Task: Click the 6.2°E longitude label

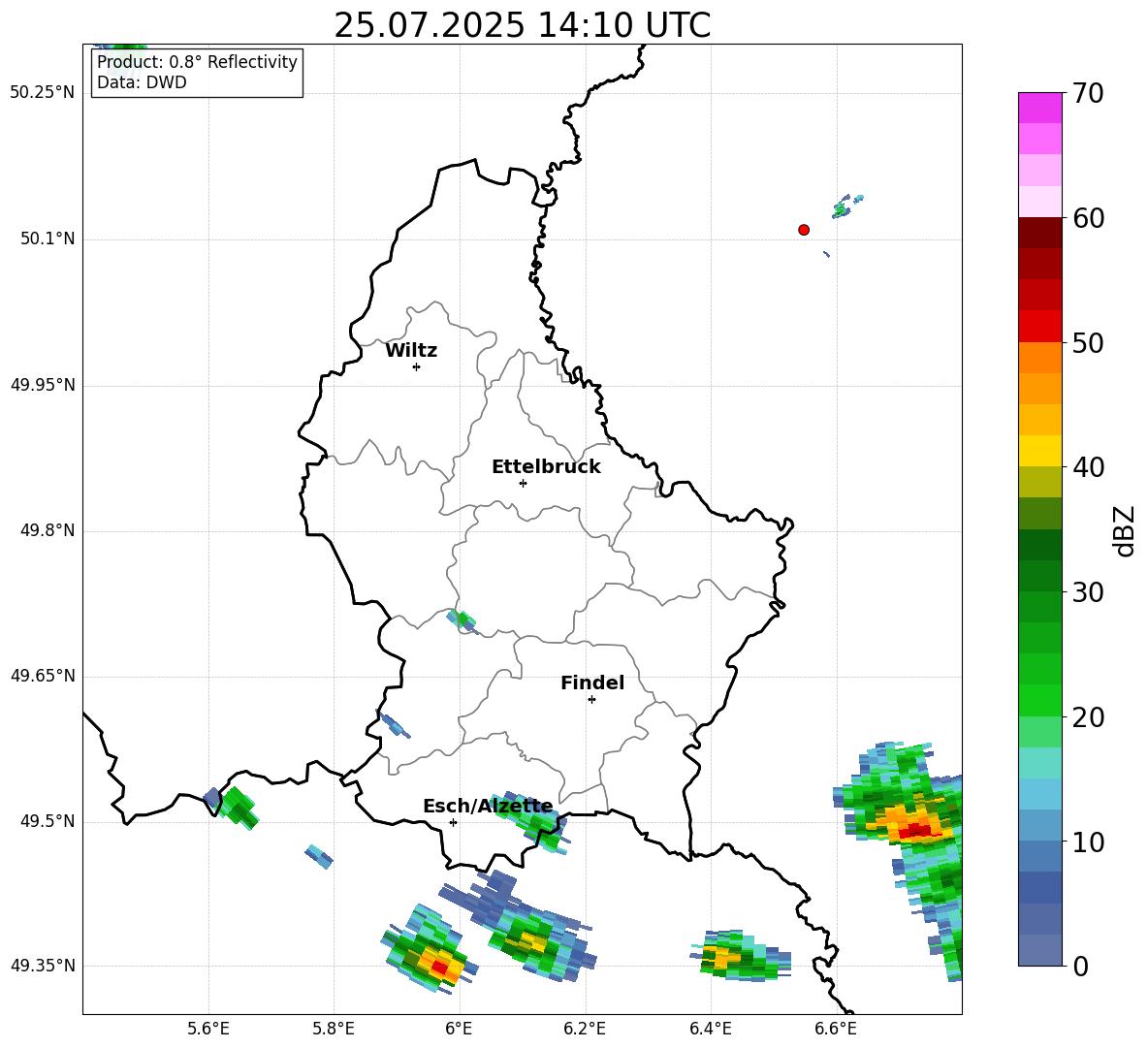Action: pos(585,1030)
